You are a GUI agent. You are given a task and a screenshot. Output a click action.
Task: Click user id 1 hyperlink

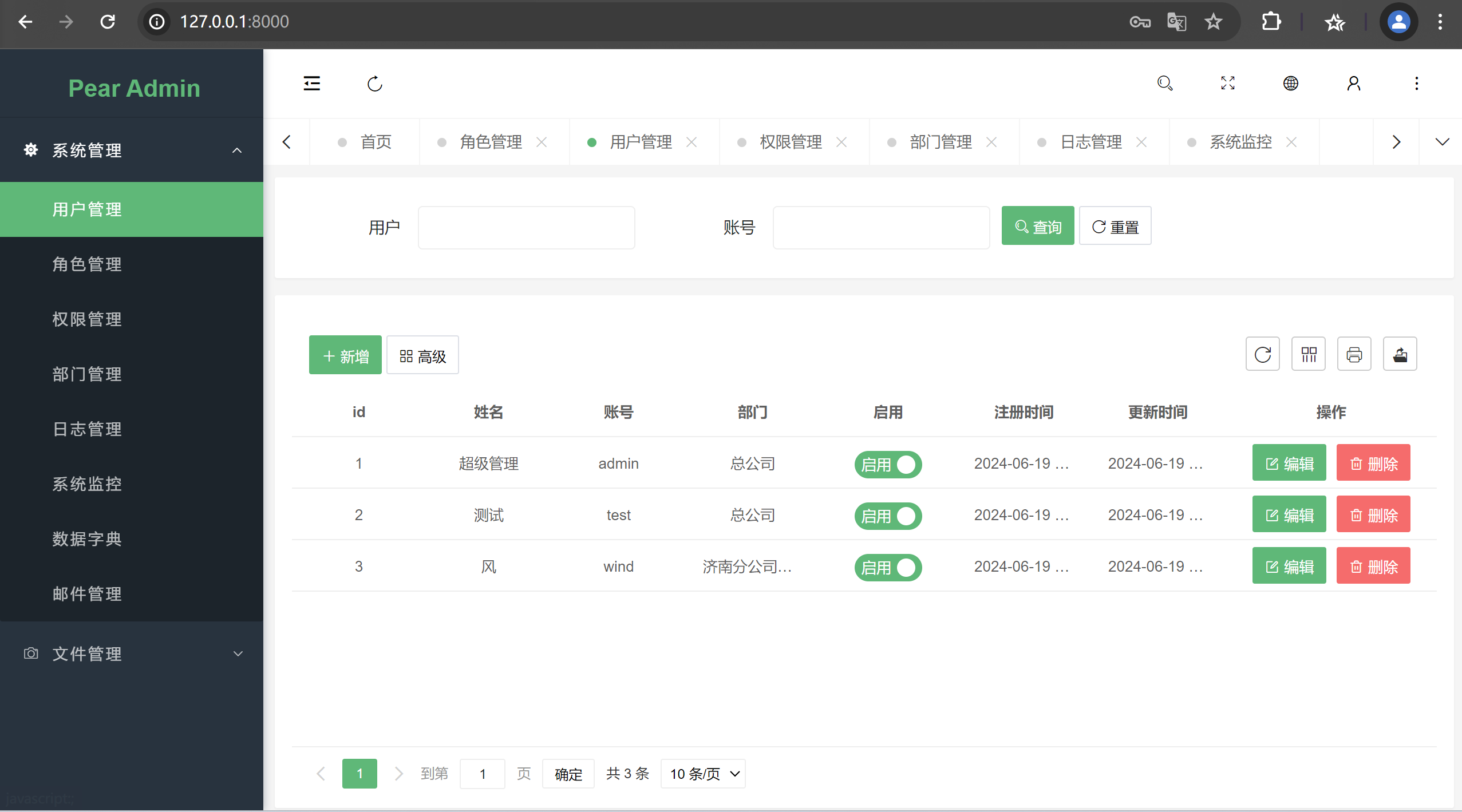(358, 463)
